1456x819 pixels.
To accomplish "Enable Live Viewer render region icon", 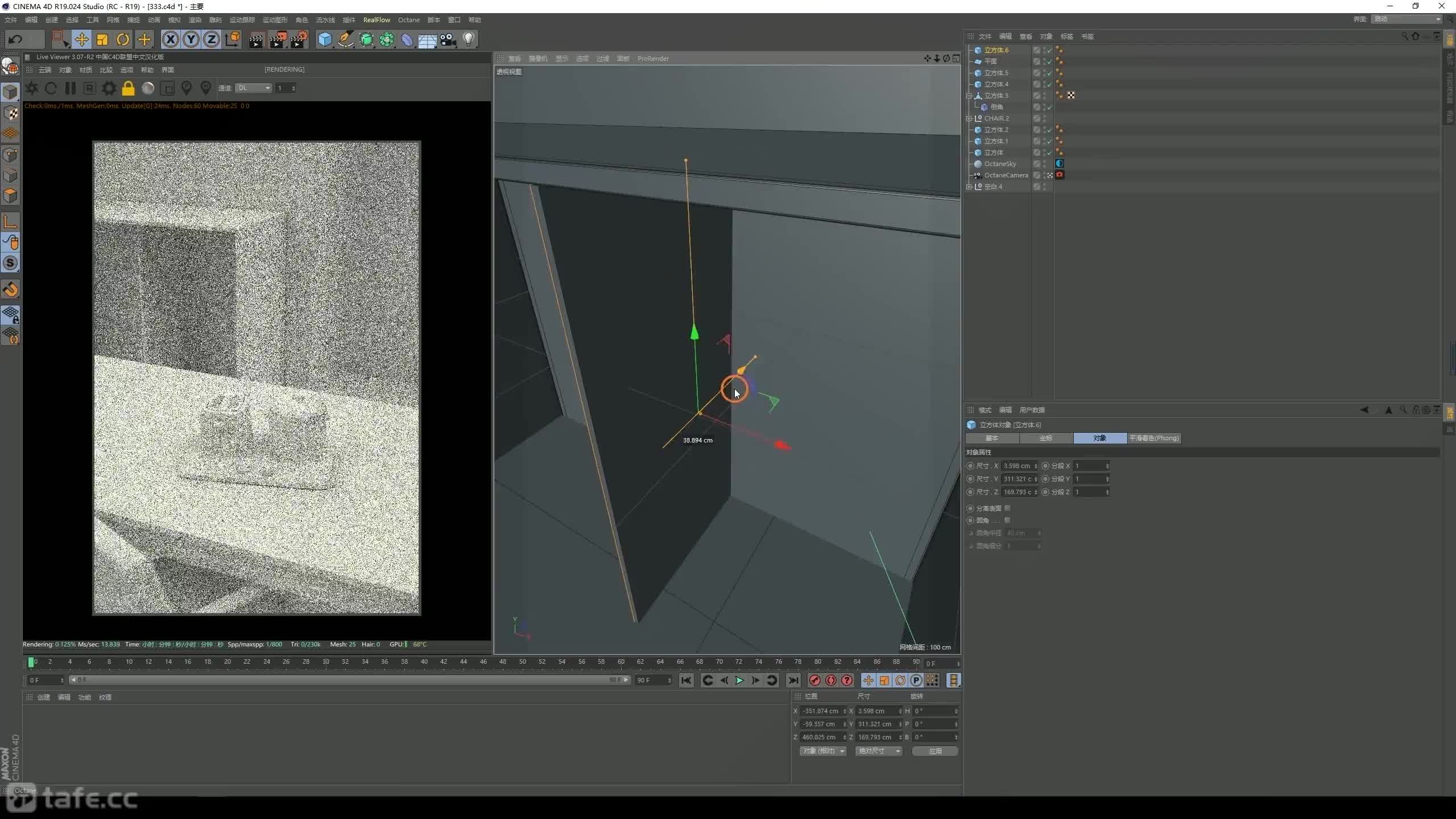I will coord(167,88).
